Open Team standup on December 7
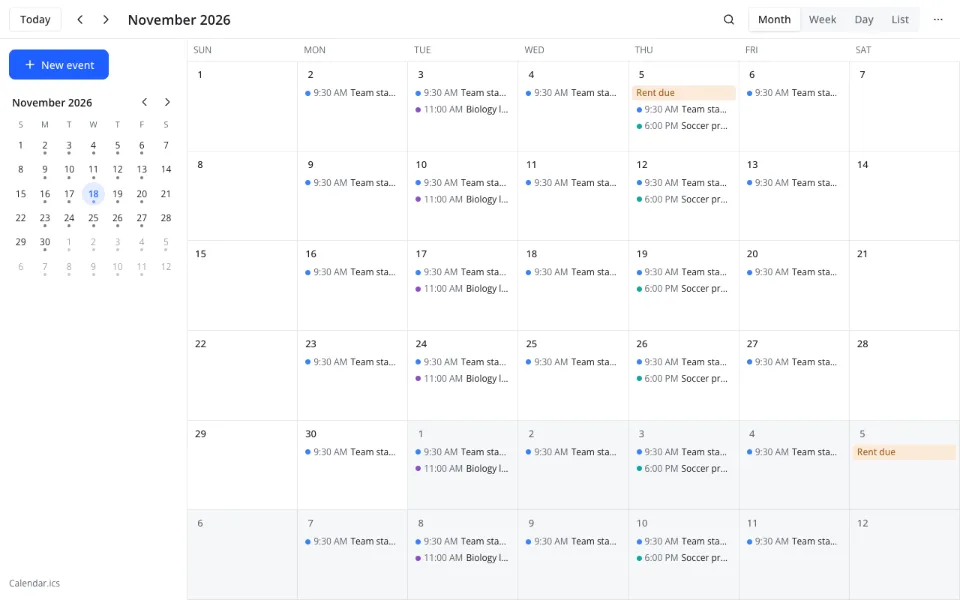 352,541
